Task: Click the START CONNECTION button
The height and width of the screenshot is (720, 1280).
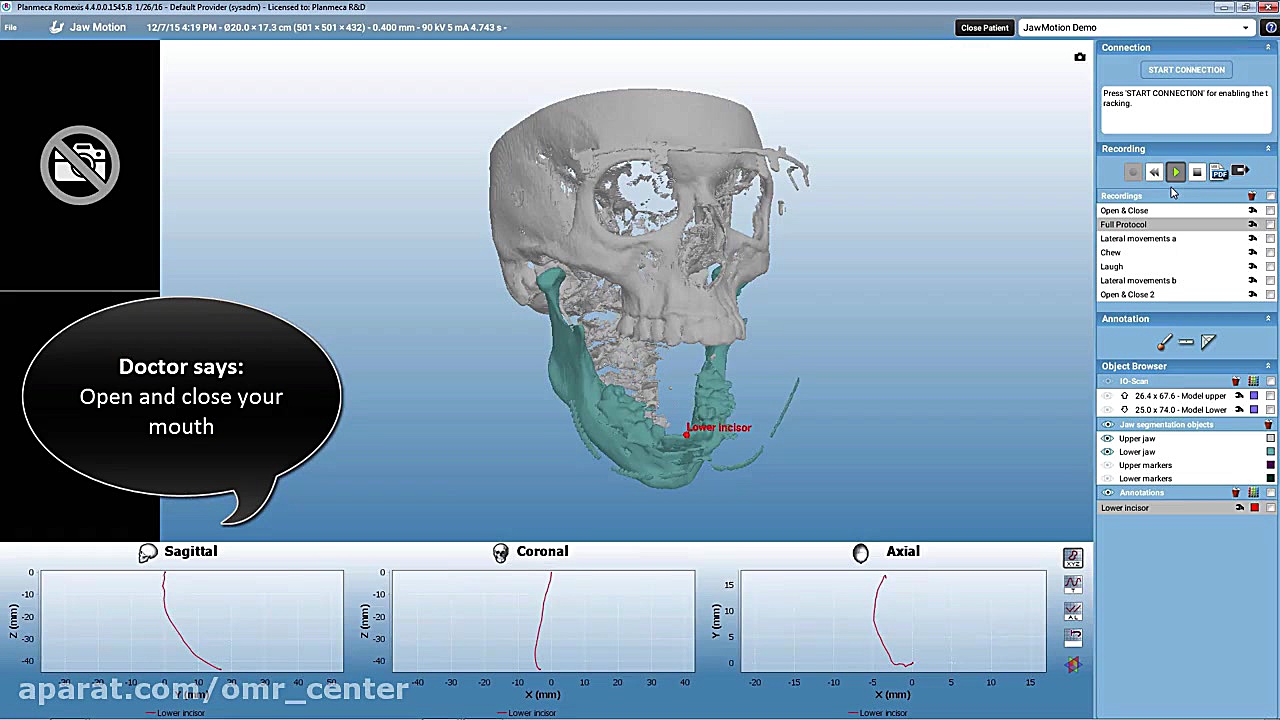Action: point(1186,70)
